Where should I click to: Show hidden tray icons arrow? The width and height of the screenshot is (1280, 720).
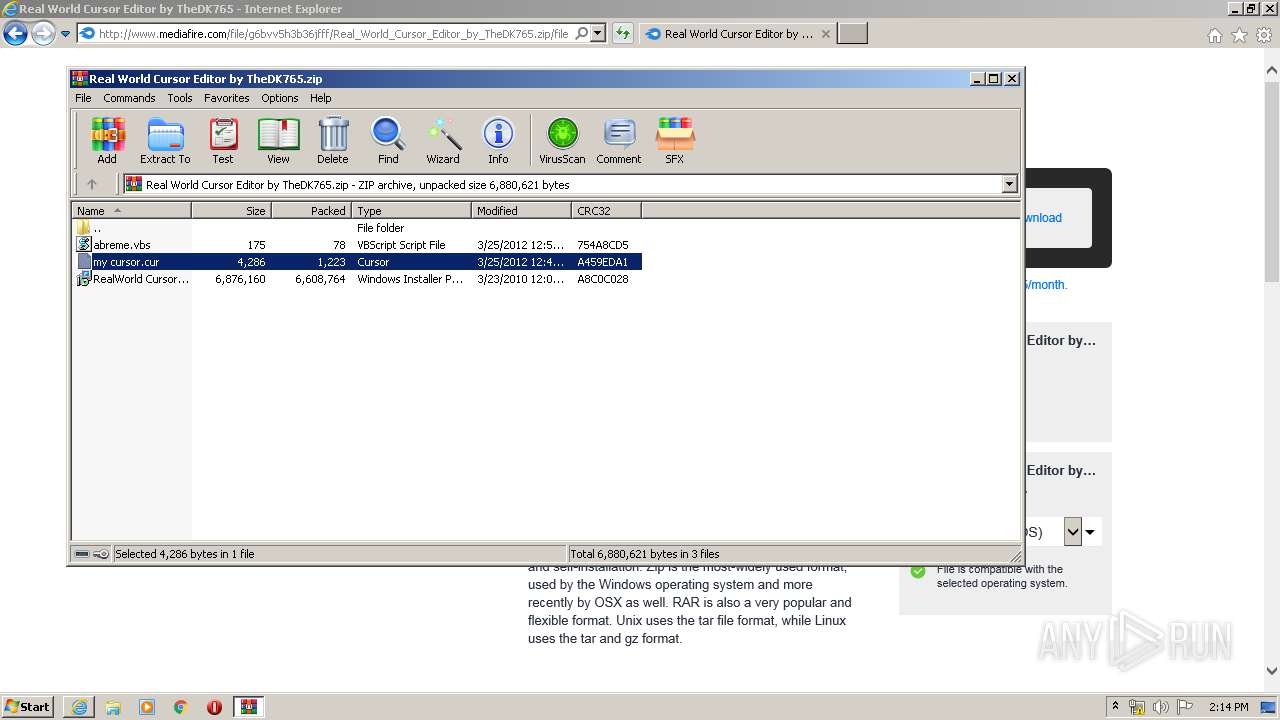(x=1116, y=706)
